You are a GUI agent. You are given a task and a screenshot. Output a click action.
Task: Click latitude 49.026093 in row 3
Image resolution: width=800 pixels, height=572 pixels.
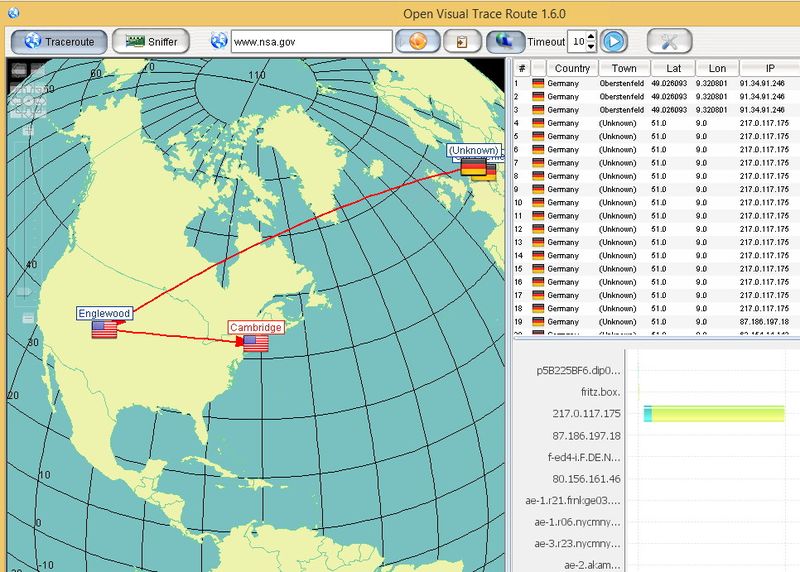[669, 110]
